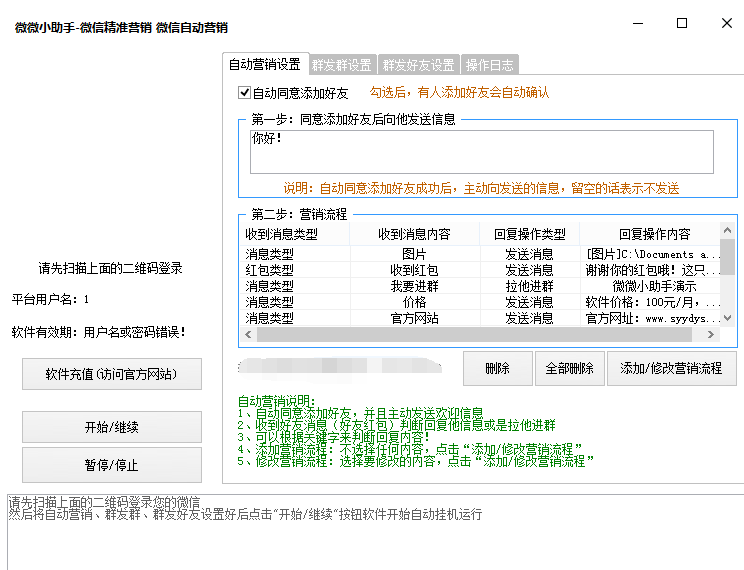
Task: Click the 开始/继续 button
Action: 112,427
